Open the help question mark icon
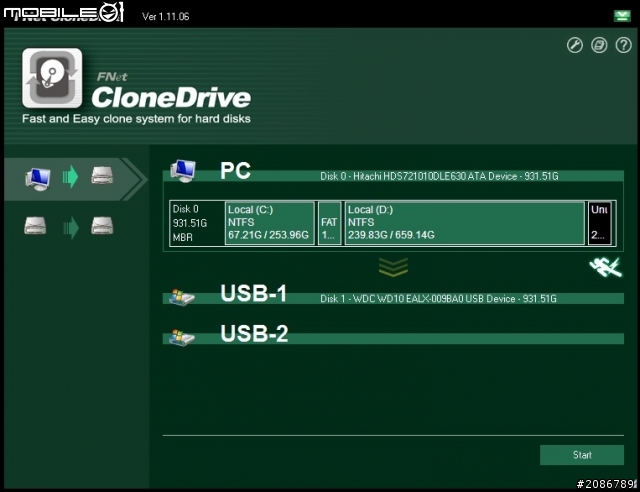Screen dimensions: 640x492 (623, 45)
